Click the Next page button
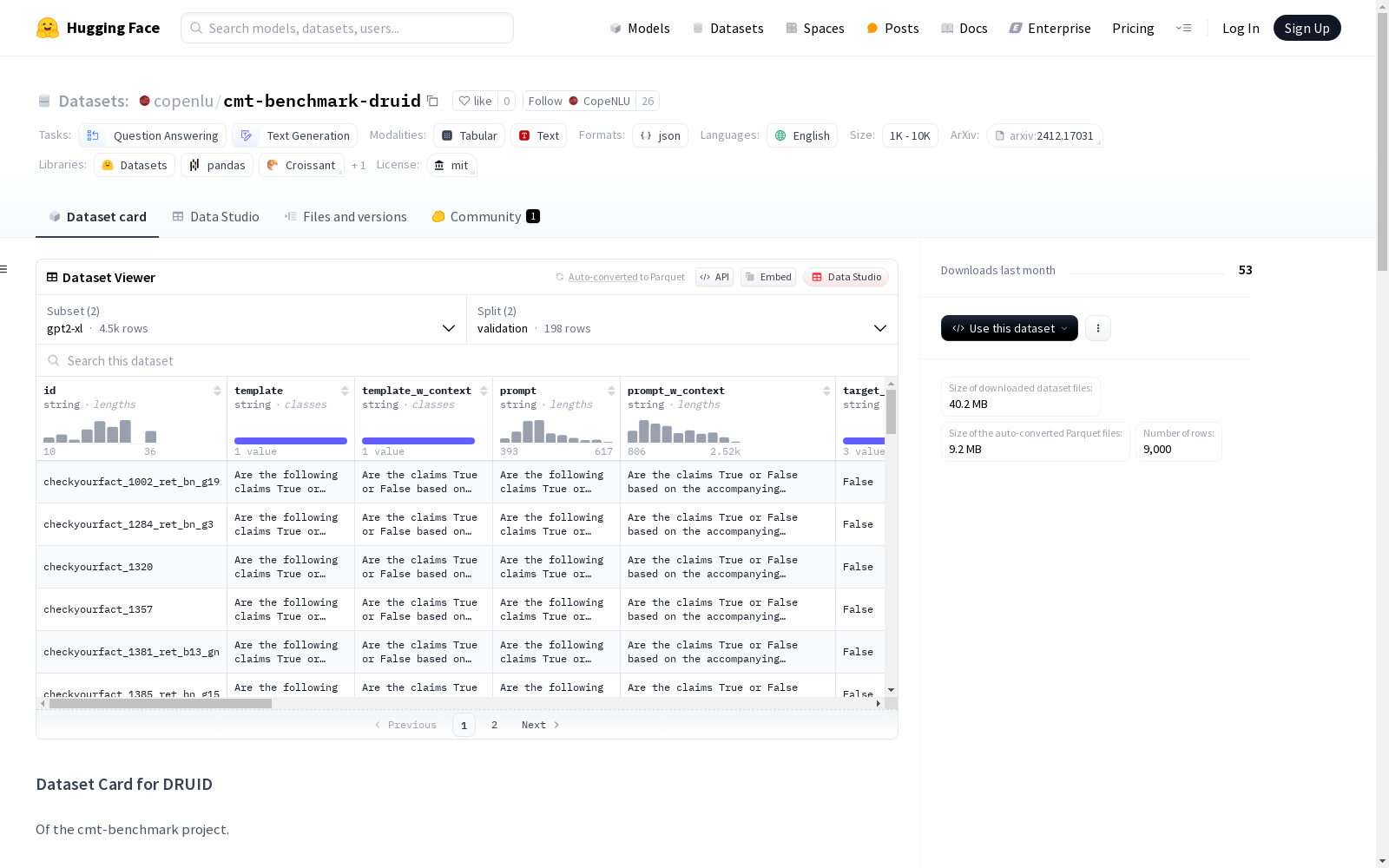 [540, 725]
